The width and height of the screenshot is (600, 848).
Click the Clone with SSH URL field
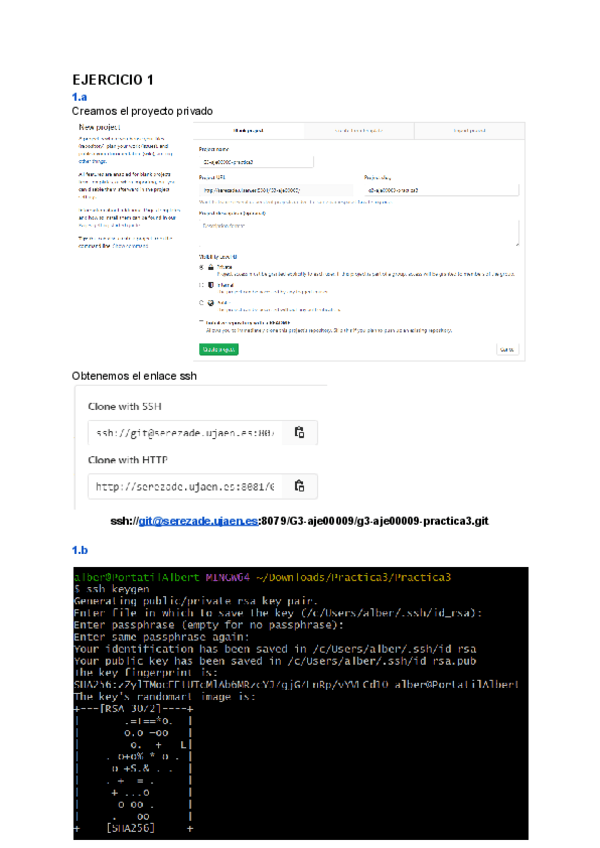[x=184, y=433]
